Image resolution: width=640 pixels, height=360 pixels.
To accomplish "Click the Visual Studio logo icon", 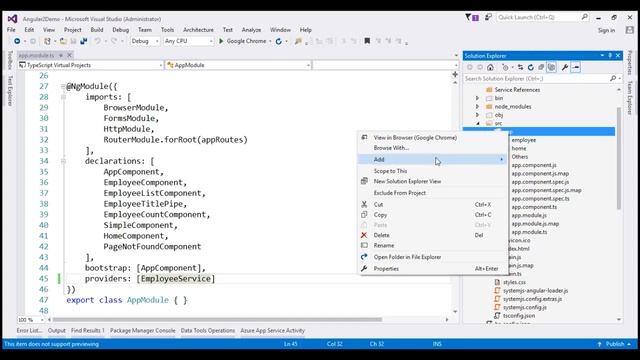I will tap(13, 19).
